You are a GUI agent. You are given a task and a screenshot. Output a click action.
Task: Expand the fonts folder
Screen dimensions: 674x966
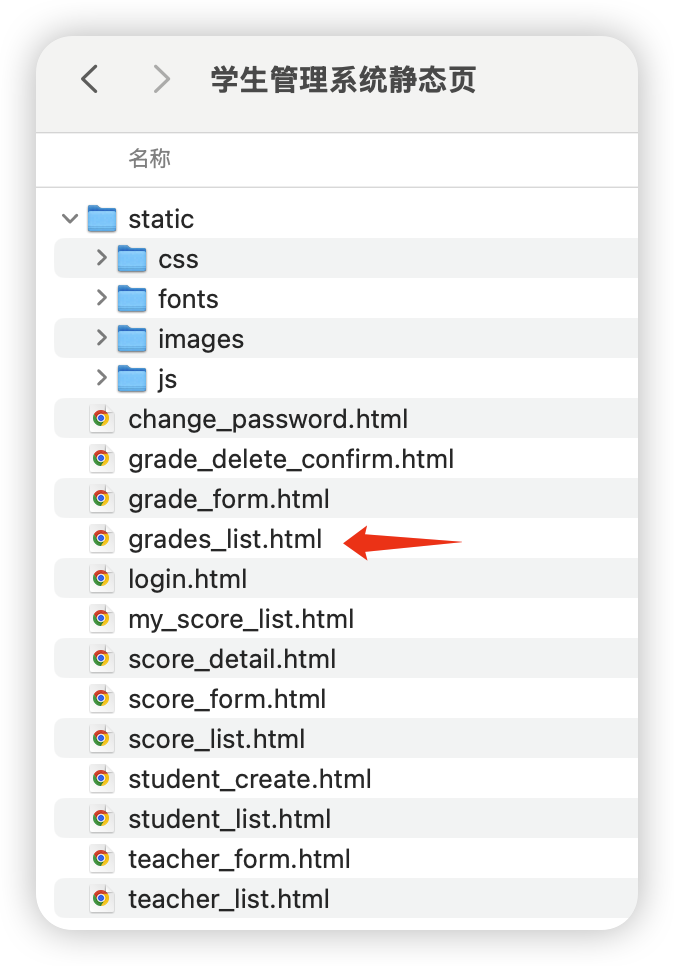tap(101, 299)
